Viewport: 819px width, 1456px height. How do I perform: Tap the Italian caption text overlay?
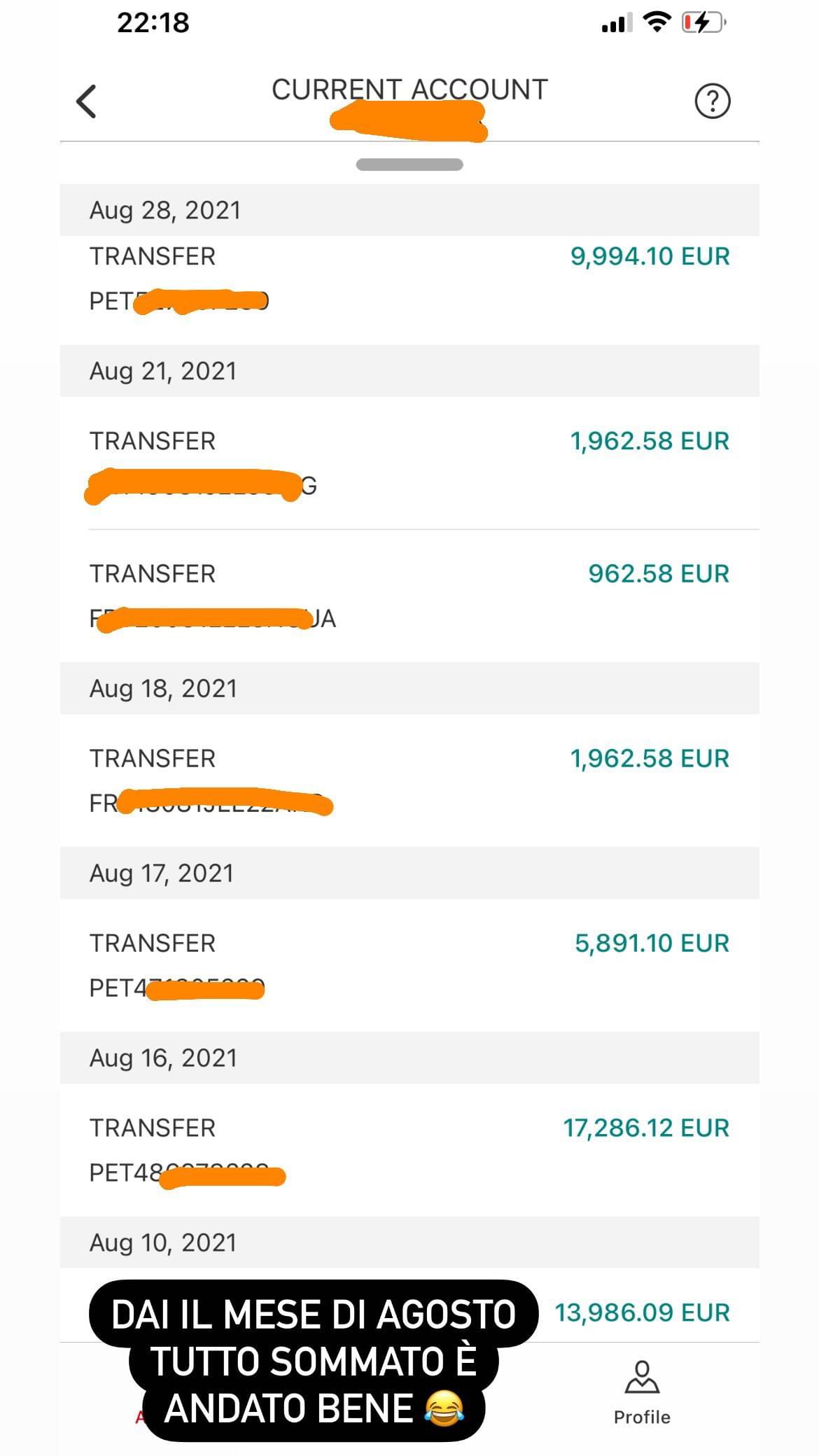coord(314,1361)
